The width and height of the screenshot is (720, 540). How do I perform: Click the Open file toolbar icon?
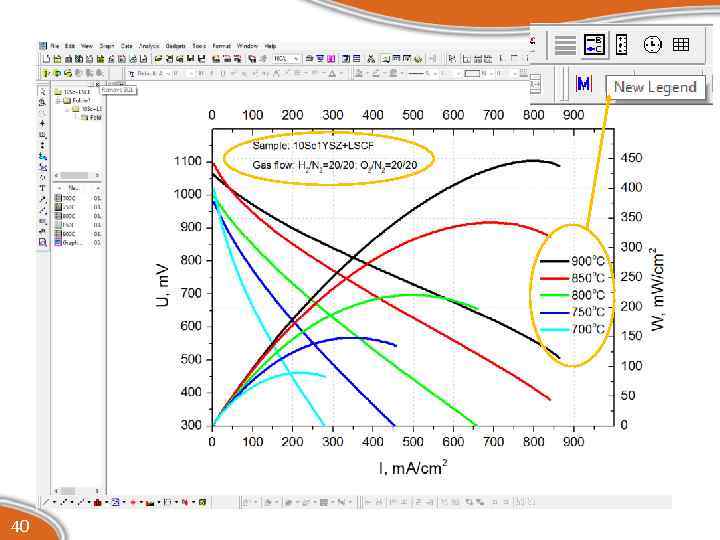pyautogui.click(x=158, y=59)
